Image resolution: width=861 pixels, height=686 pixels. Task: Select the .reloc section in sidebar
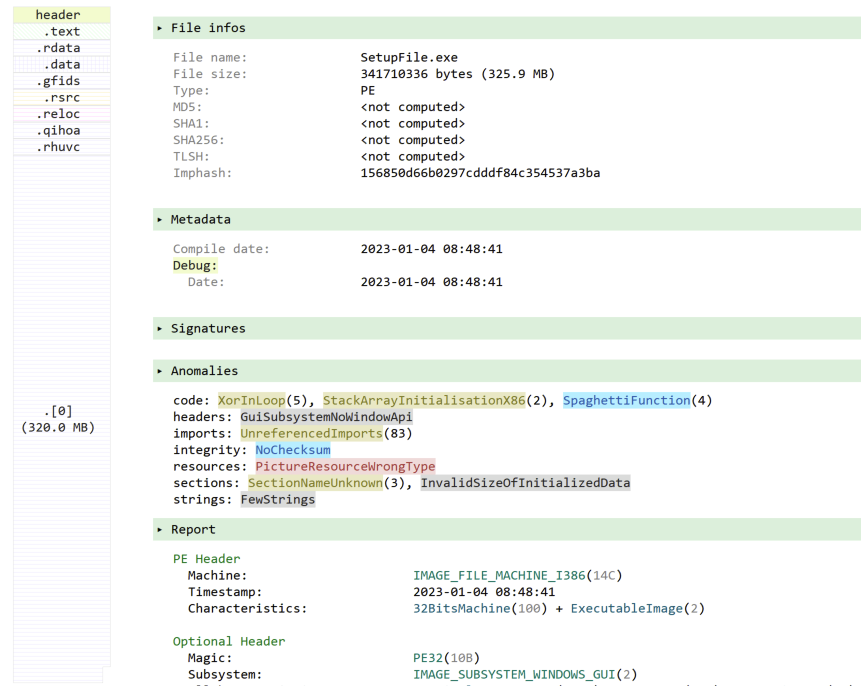tap(62, 114)
